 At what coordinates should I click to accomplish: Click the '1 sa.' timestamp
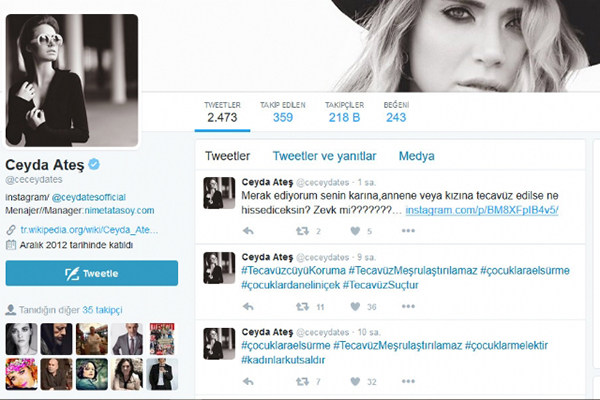(x=367, y=182)
